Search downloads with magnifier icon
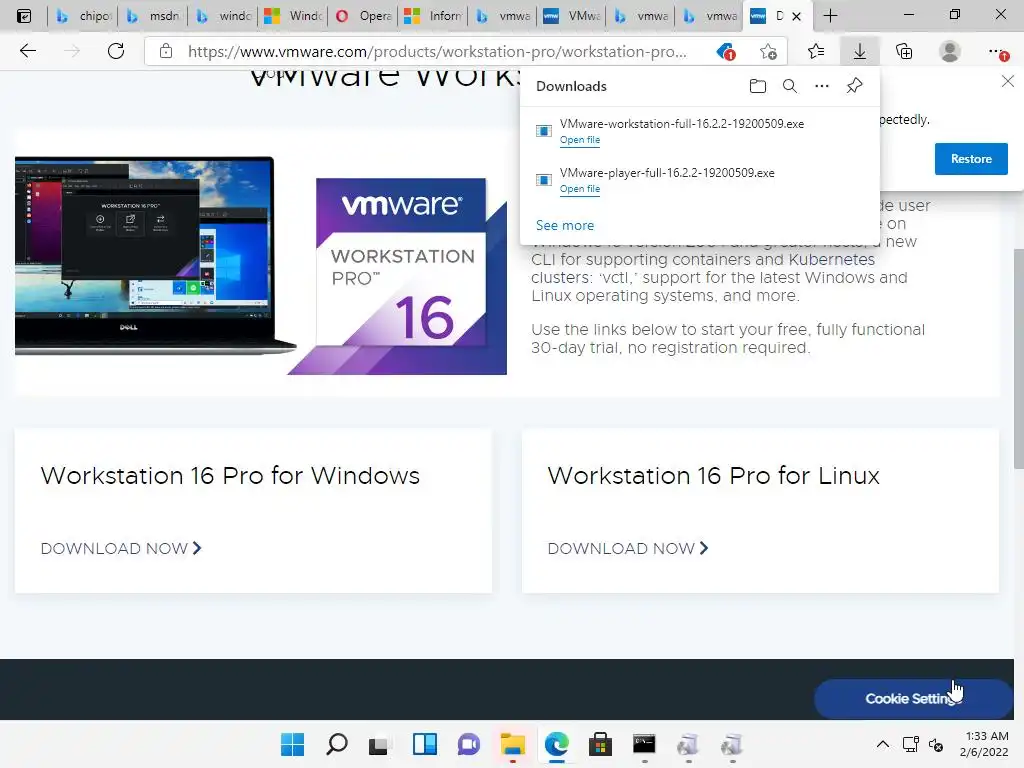1024x768 pixels. coord(790,86)
